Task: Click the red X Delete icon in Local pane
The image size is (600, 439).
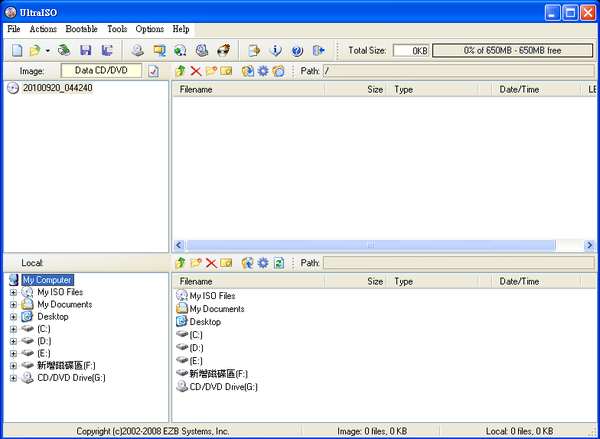Action: [x=211, y=263]
